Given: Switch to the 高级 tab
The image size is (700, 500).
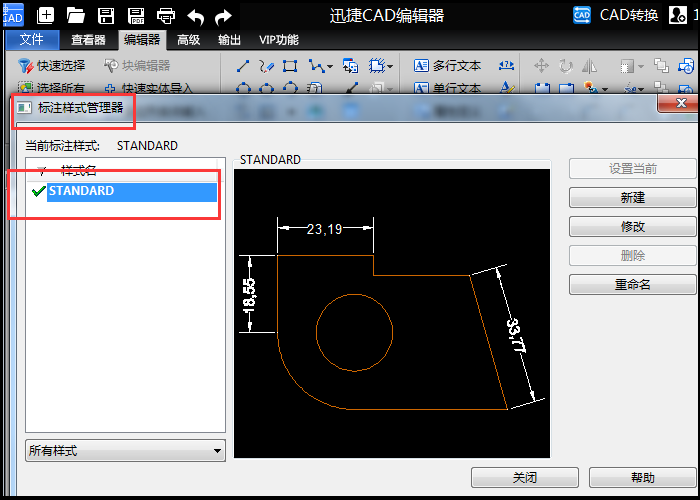Looking at the screenshot, I should [188, 40].
